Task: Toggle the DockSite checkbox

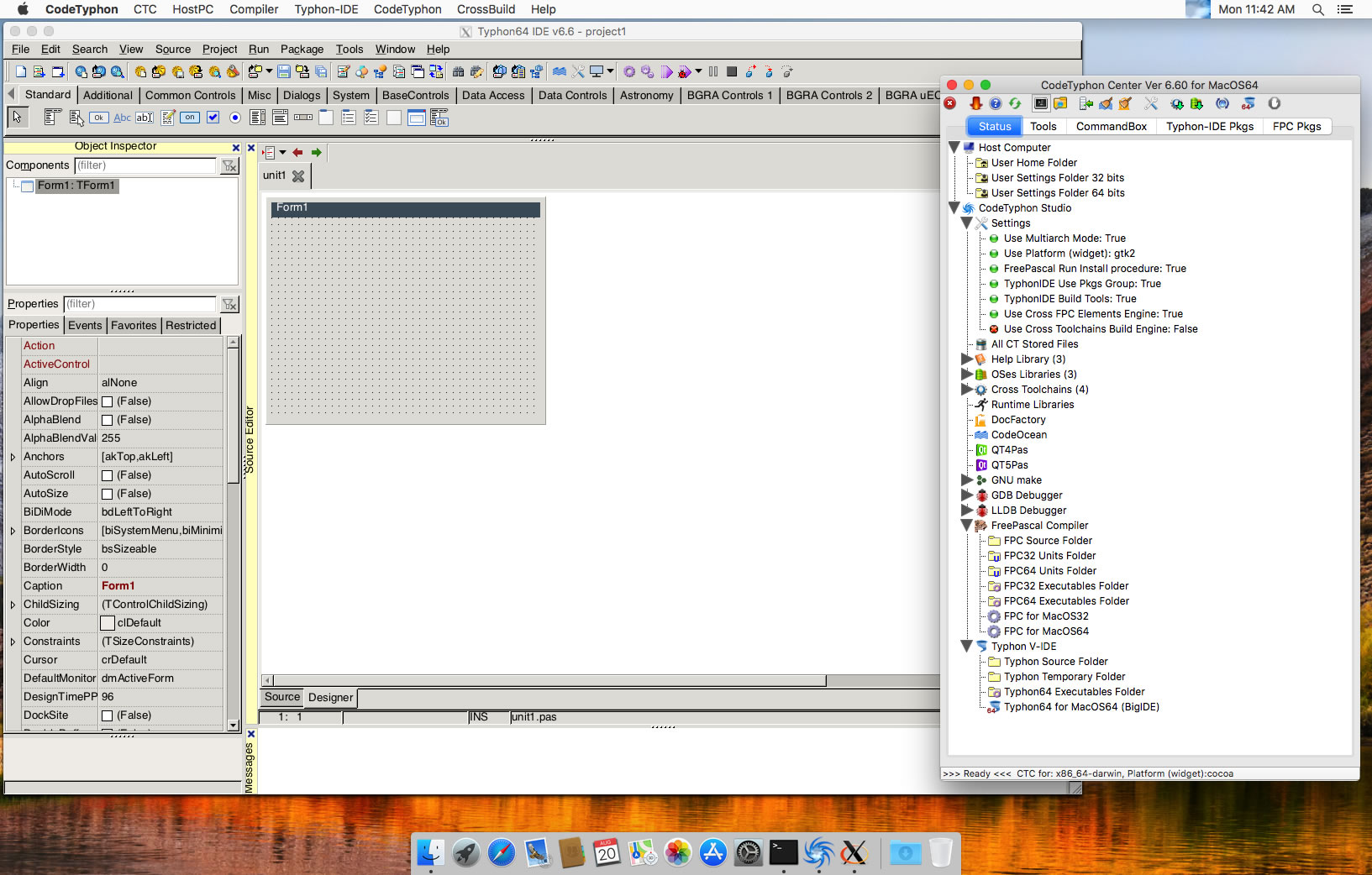Action: coord(107,716)
